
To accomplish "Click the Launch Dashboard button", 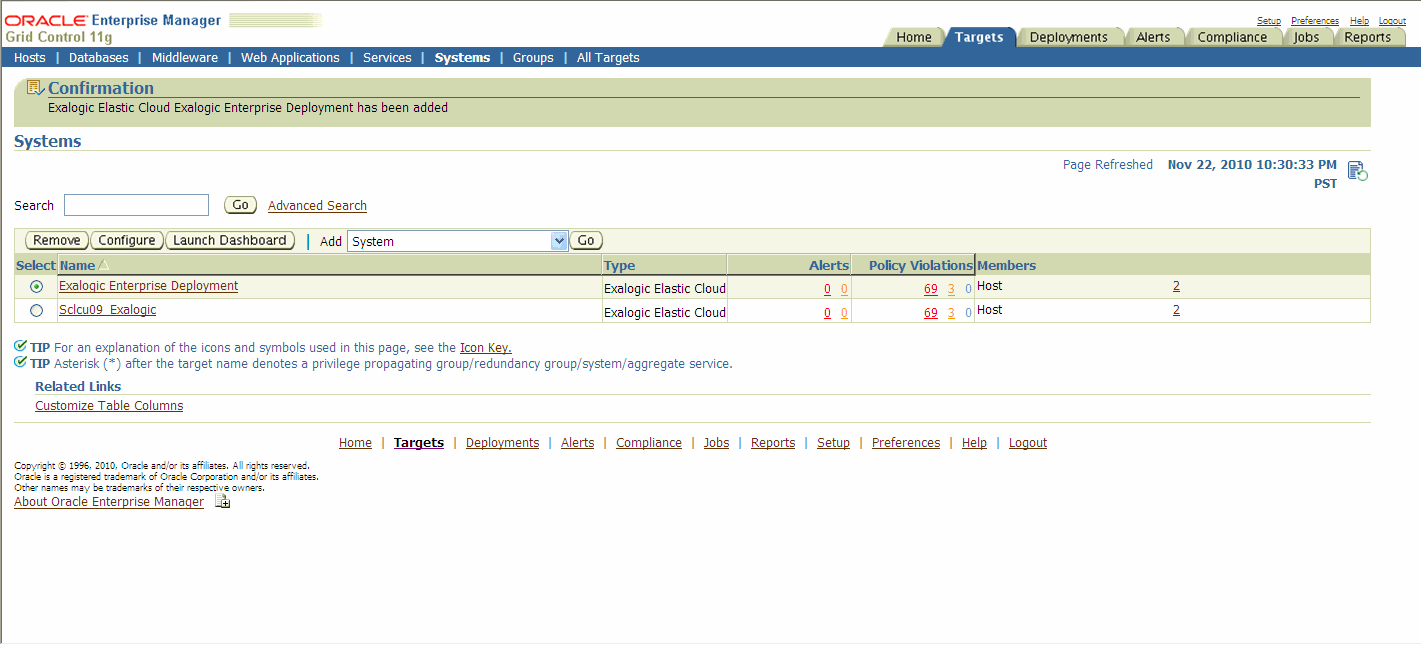I will pos(230,241).
